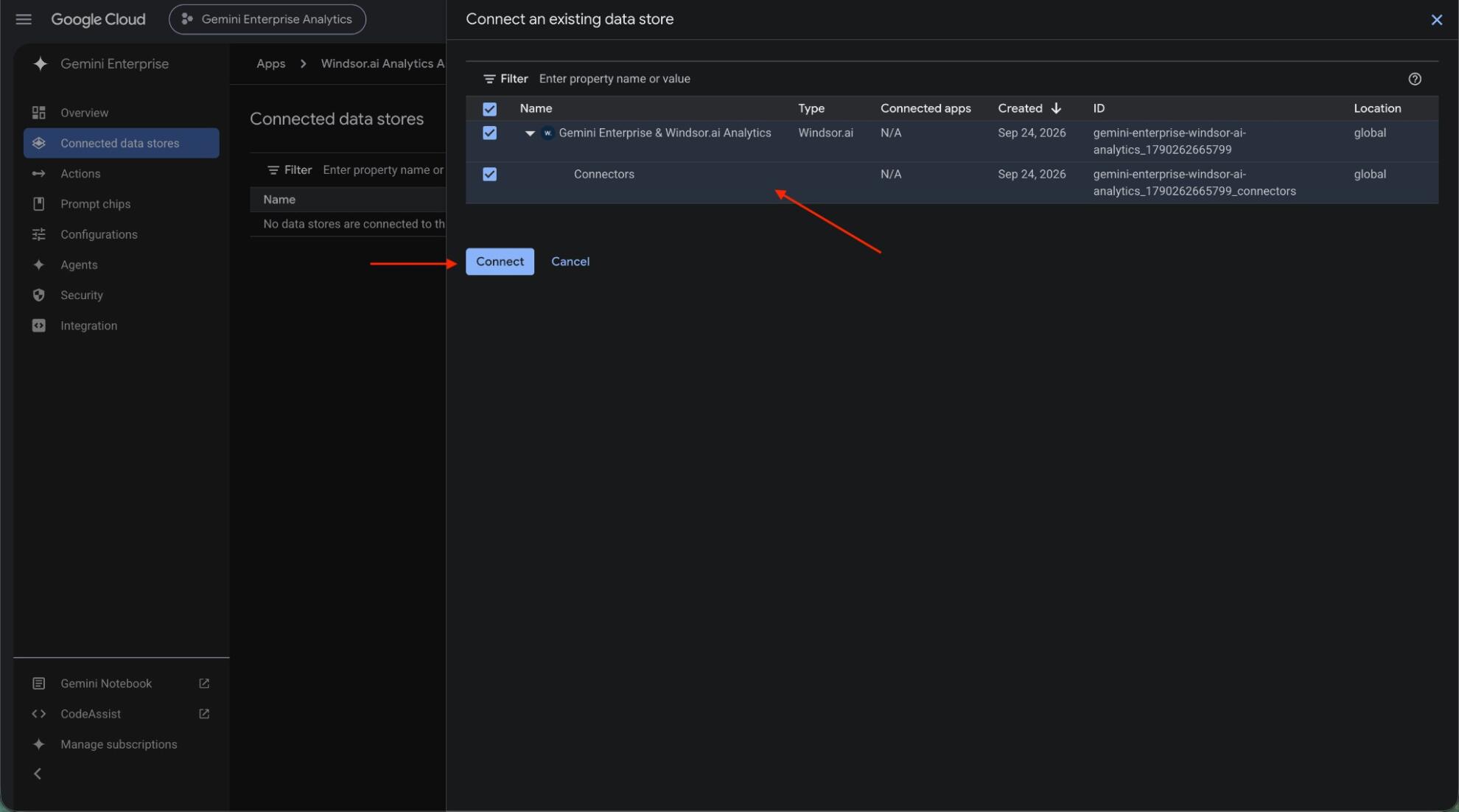Click the filter icon in the data store dialog
Screen dimensions: 1459x812
pos(489,79)
